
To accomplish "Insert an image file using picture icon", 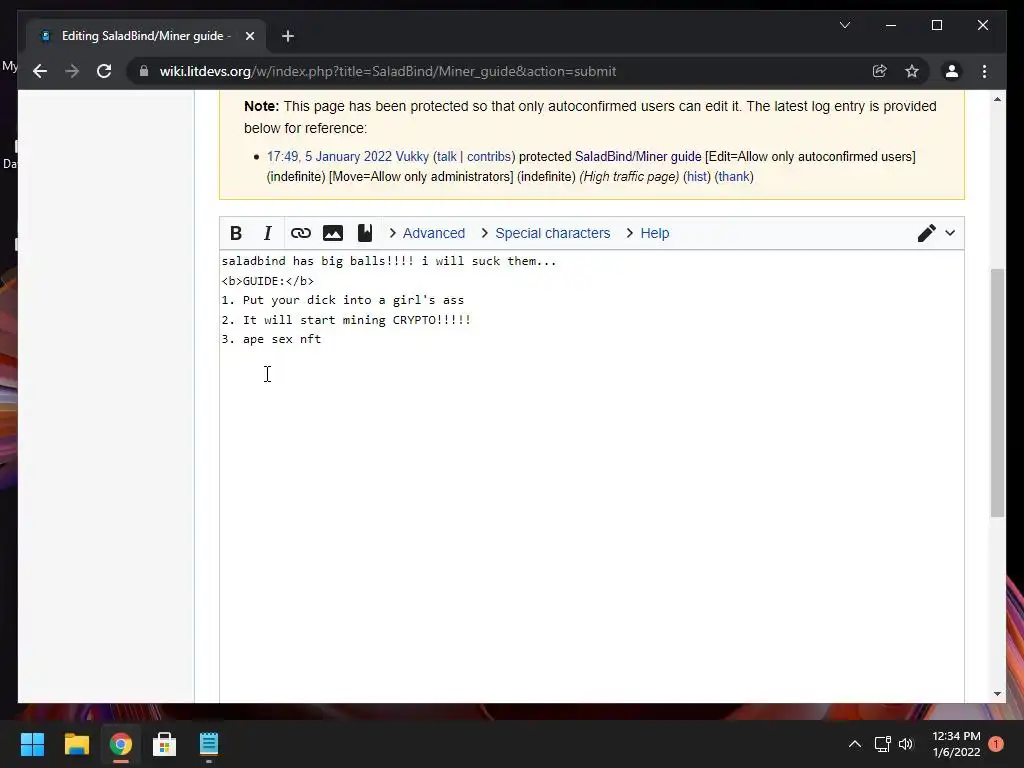I will click(x=332, y=233).
